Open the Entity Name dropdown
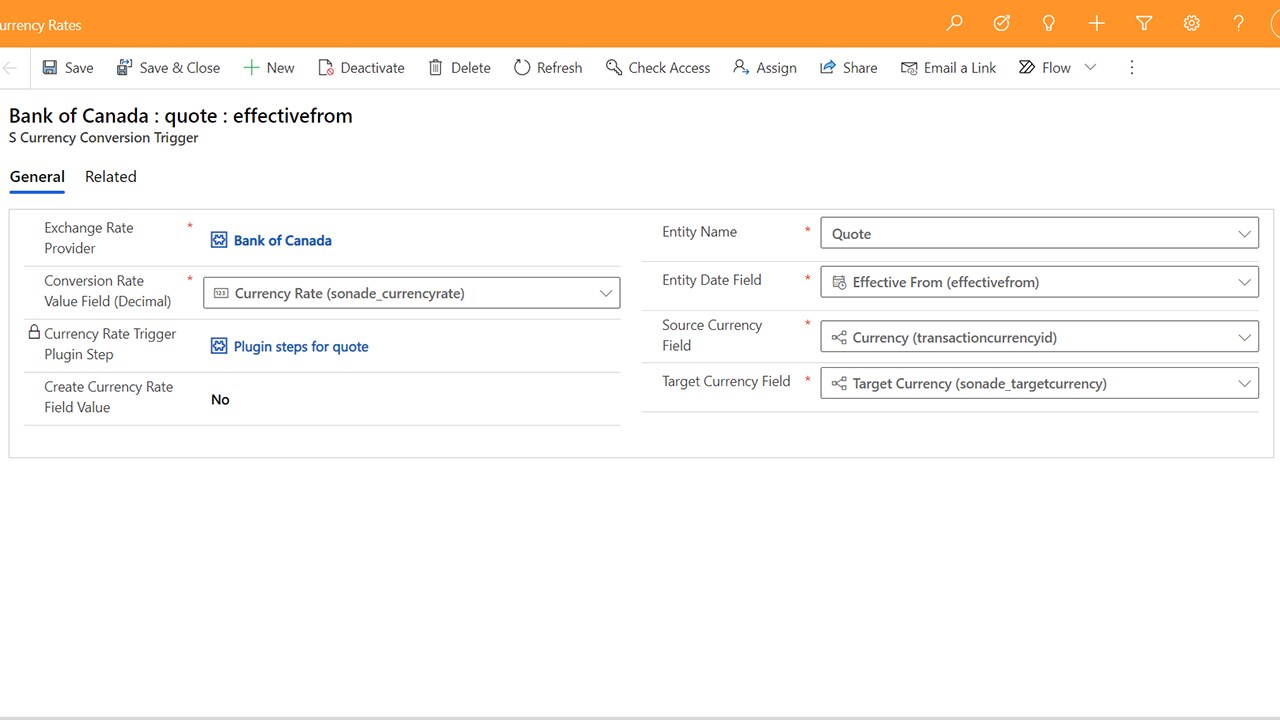1280x720 pixels. click(x=1039, y=233)
